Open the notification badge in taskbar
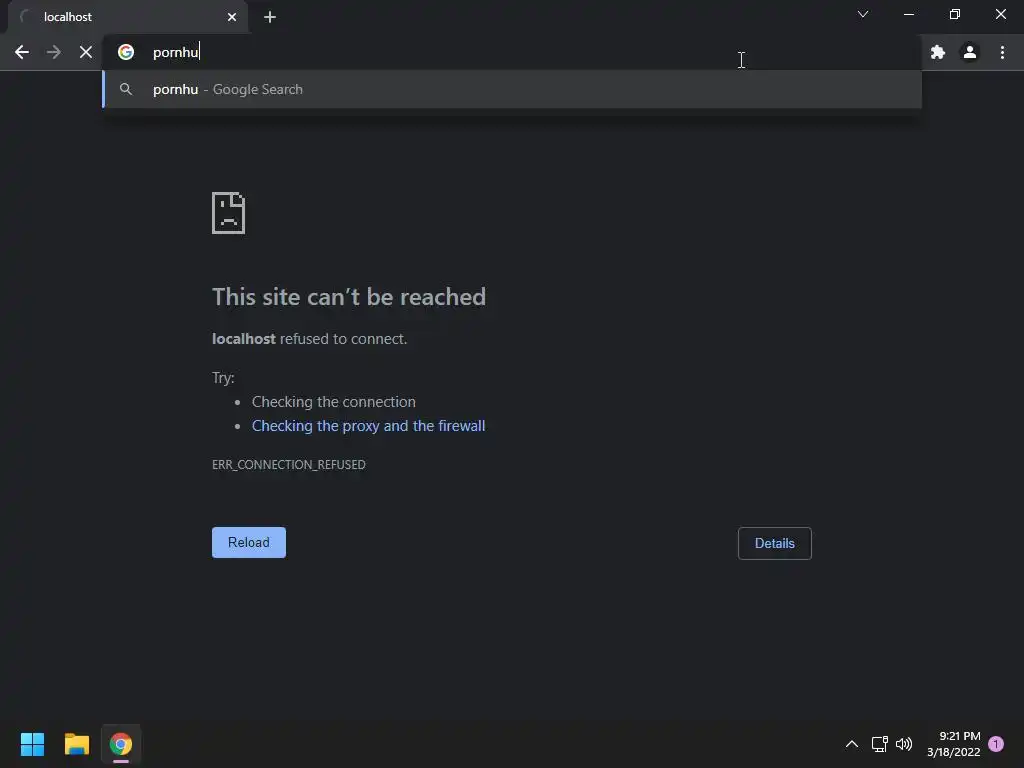Screen dimensions: 1024x768 tap(996, 744)
